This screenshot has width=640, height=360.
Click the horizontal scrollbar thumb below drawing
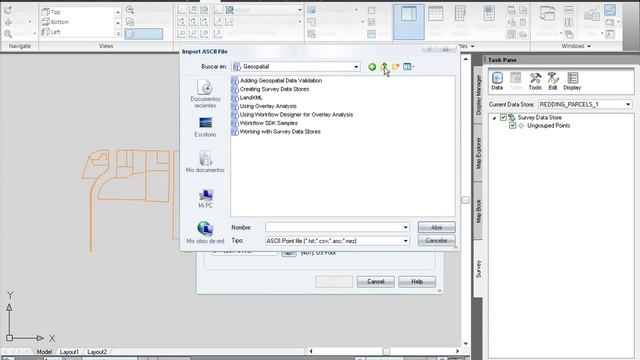tap(386, 351)
